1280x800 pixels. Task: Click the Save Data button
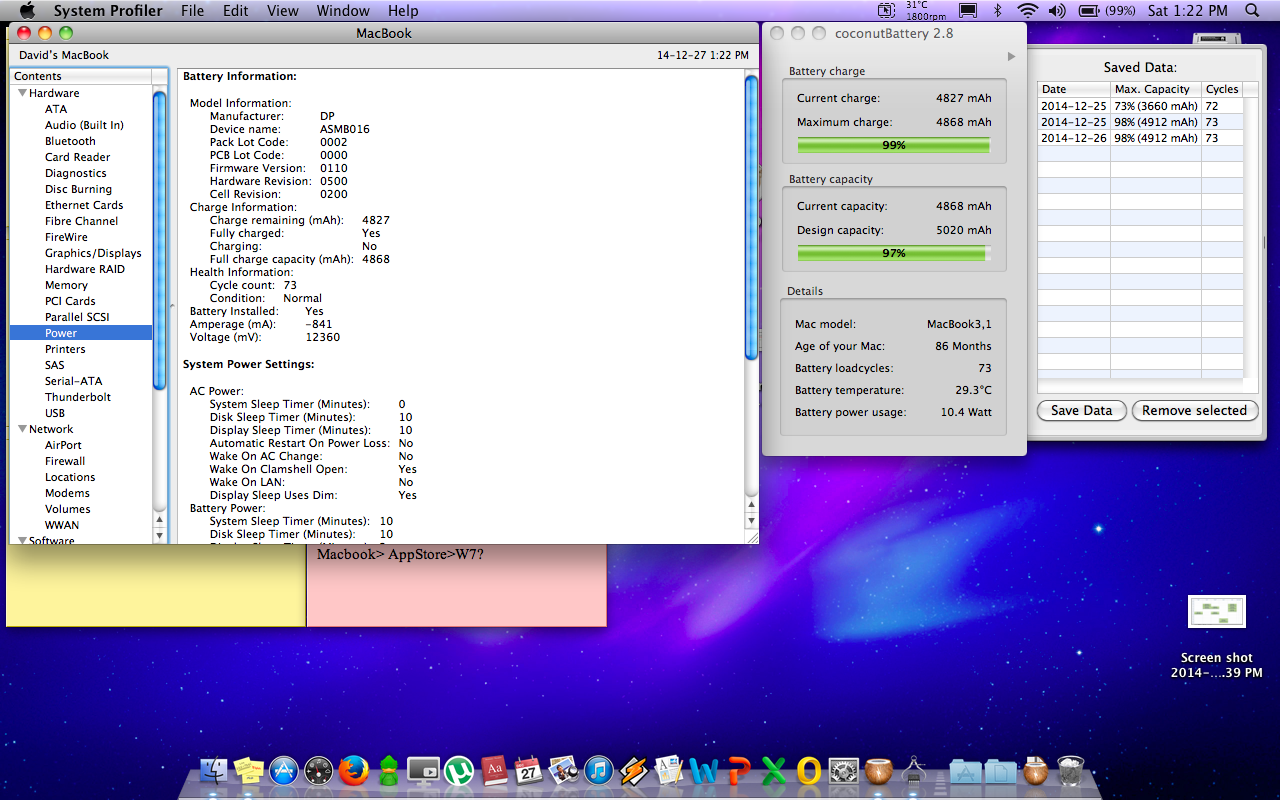1081,410
